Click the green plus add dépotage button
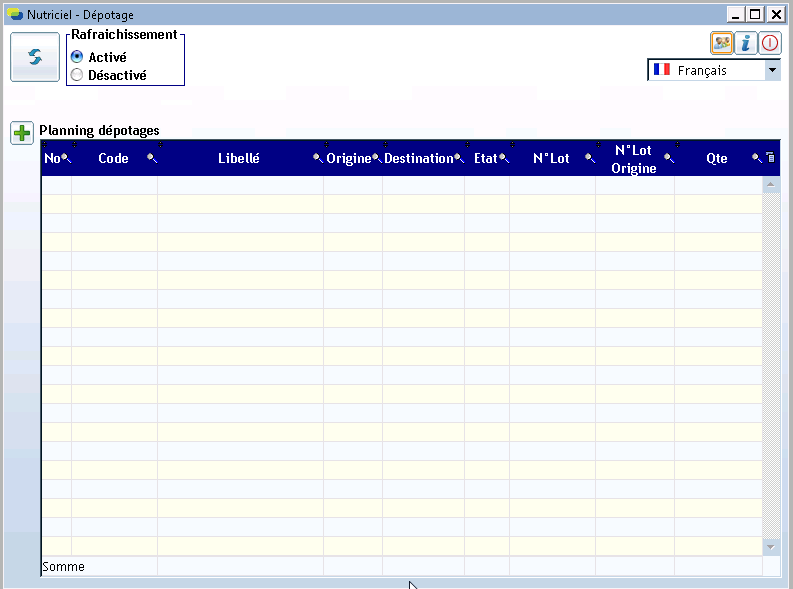This screenshot has height=589, width=793. [22, 133]
